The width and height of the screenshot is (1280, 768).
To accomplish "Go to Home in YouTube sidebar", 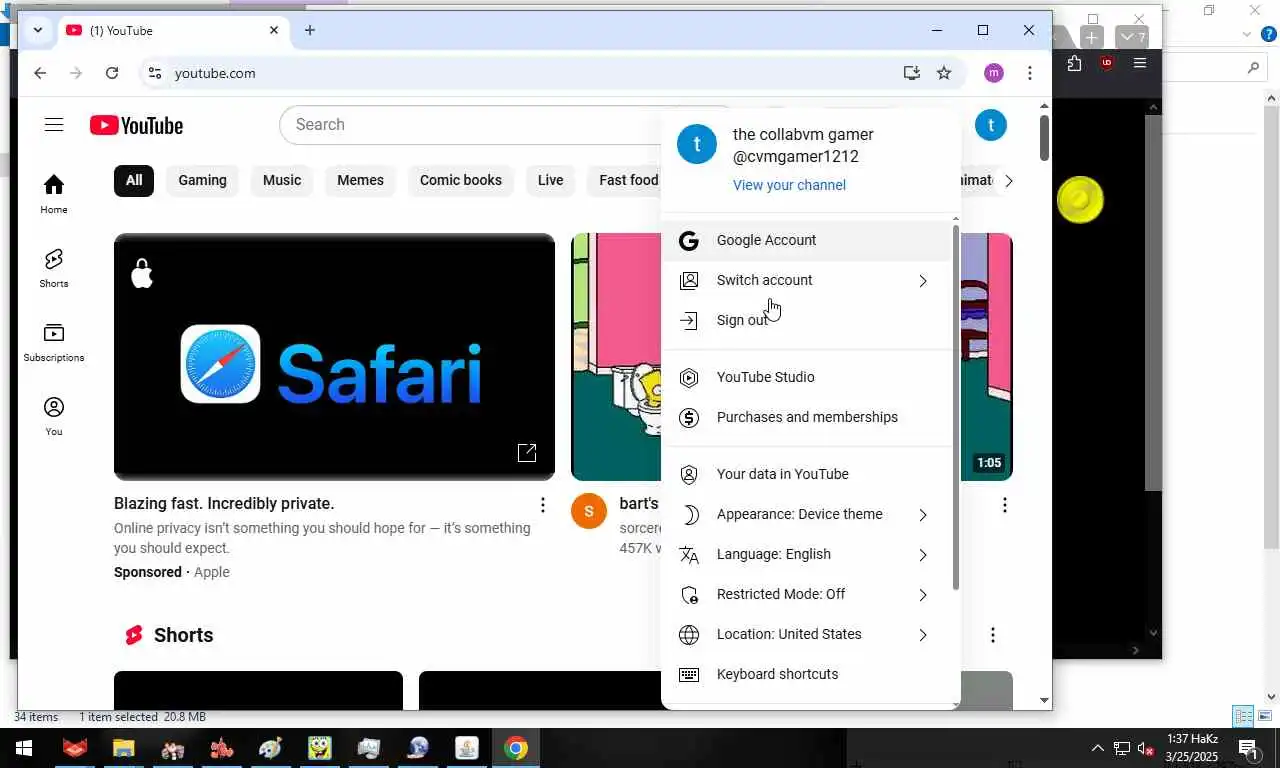I will point(54,194).
